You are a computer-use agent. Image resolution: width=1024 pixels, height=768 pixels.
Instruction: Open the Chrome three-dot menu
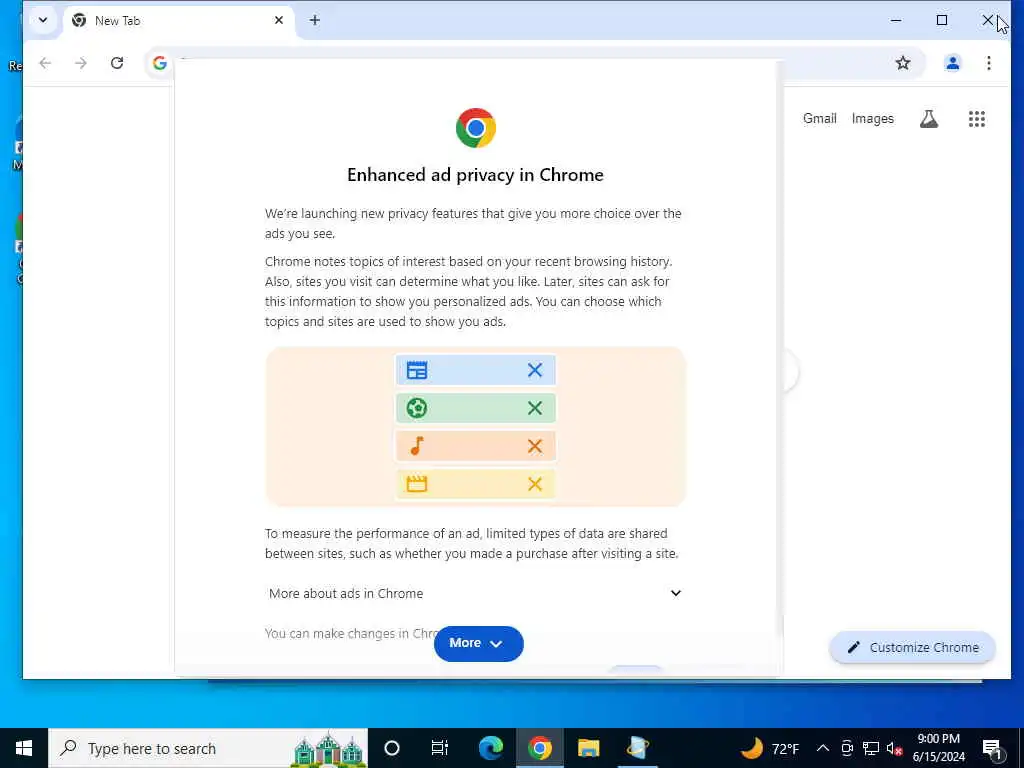(989, 63)
